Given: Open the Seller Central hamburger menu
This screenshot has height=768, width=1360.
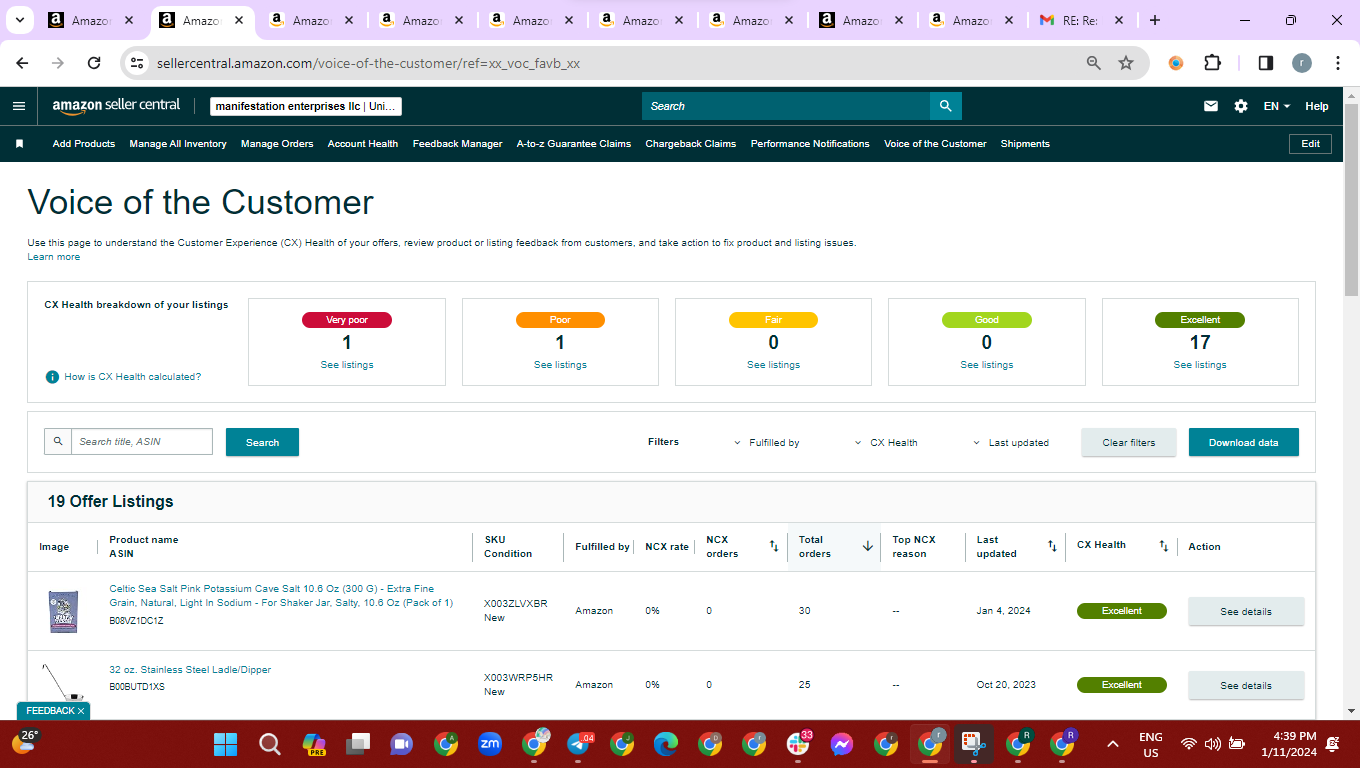Looking at the screenshot, I should pos(19,106).
